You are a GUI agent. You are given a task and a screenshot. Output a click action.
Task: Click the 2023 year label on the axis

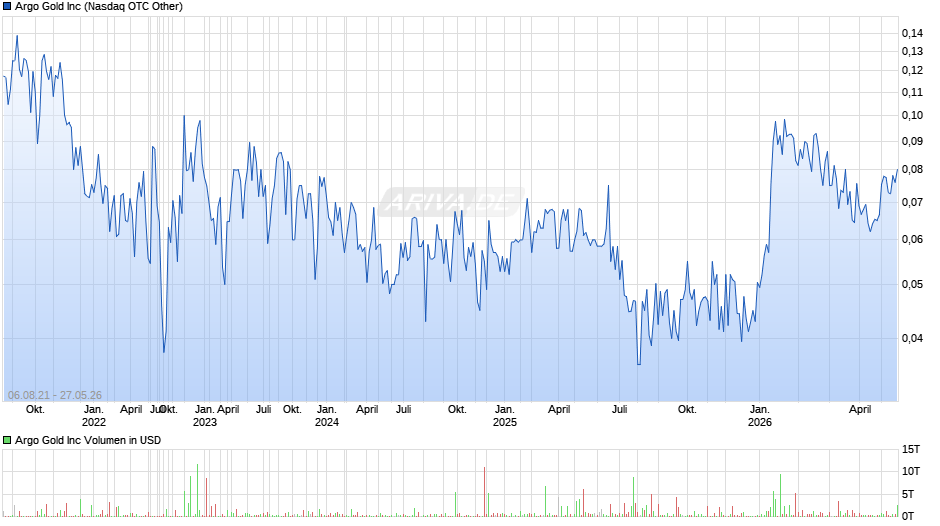click(204, 422)
